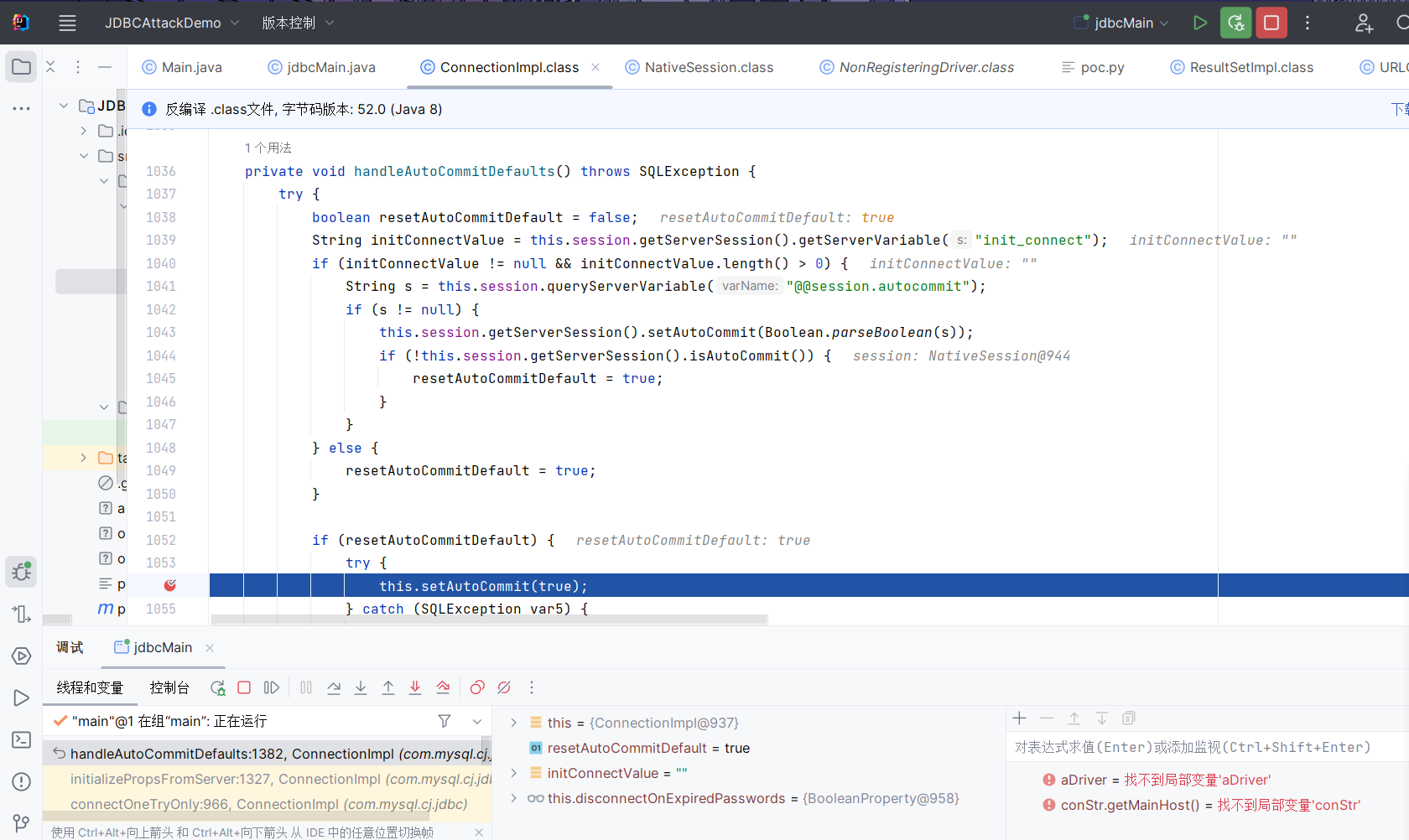Expand this.disconnectOnExpiredPasswords watch
This screenshot has height=840, width=1409.
514,798
